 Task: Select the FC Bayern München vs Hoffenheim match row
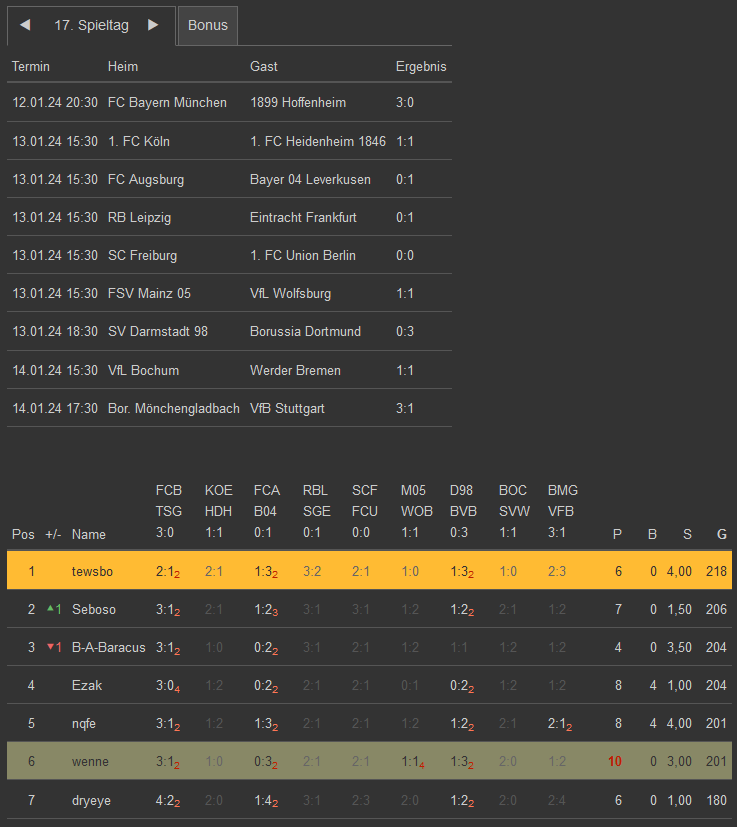(x=229, y=102)
